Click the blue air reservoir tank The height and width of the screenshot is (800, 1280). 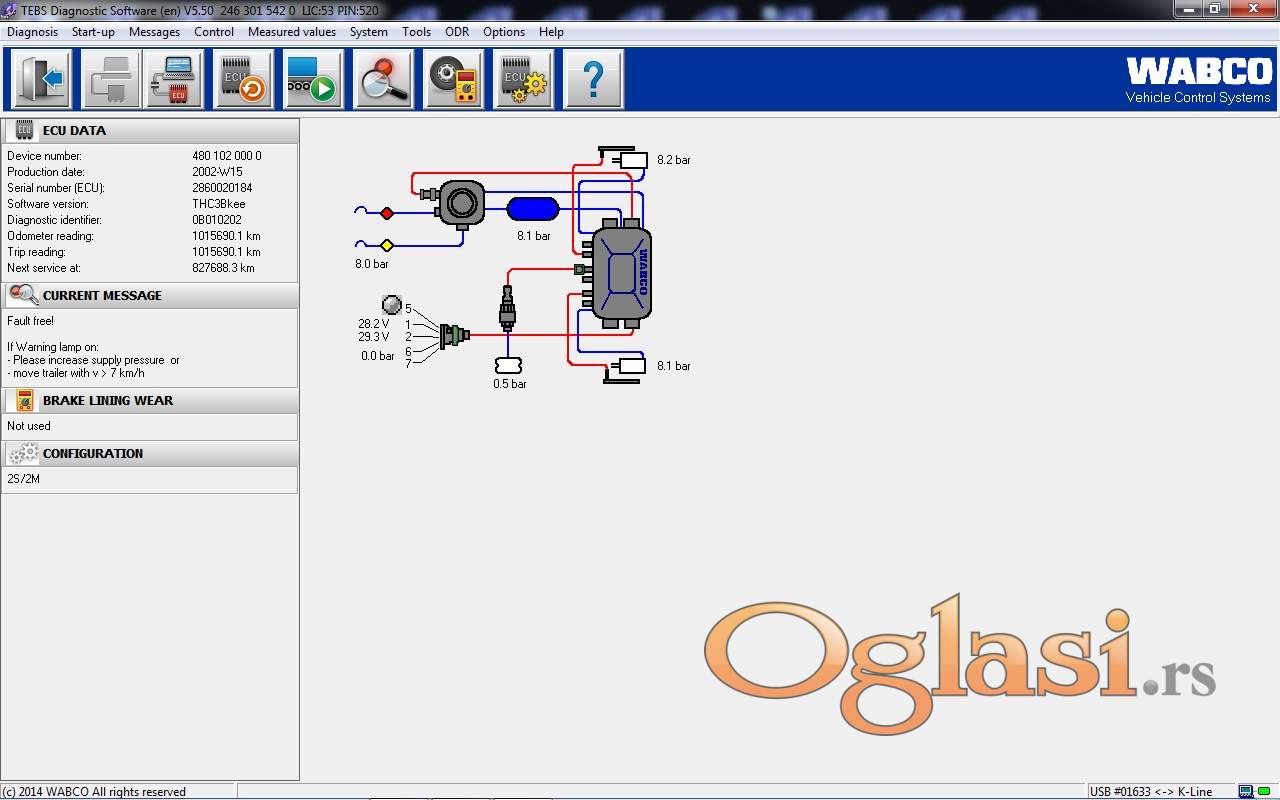(533, 209)
